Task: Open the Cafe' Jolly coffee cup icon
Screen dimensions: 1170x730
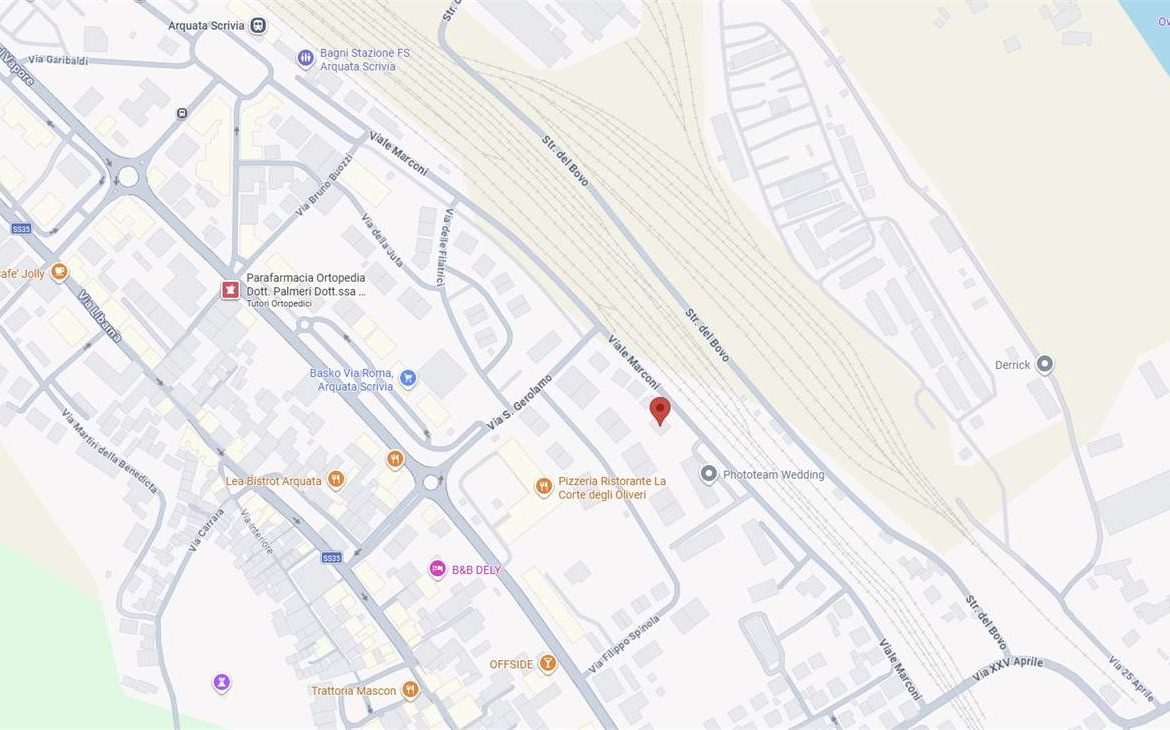Action: click(59, 272)
